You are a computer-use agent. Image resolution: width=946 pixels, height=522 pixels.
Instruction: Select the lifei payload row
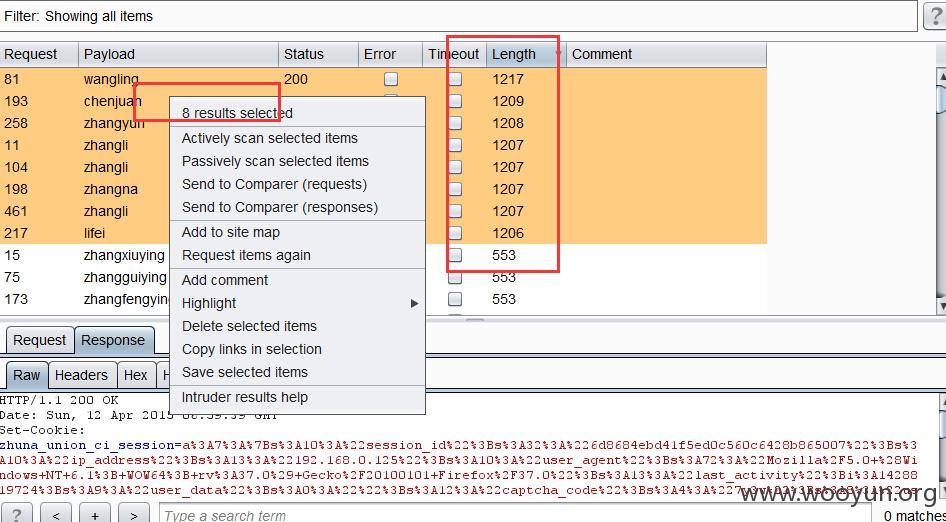click(383, 233)
